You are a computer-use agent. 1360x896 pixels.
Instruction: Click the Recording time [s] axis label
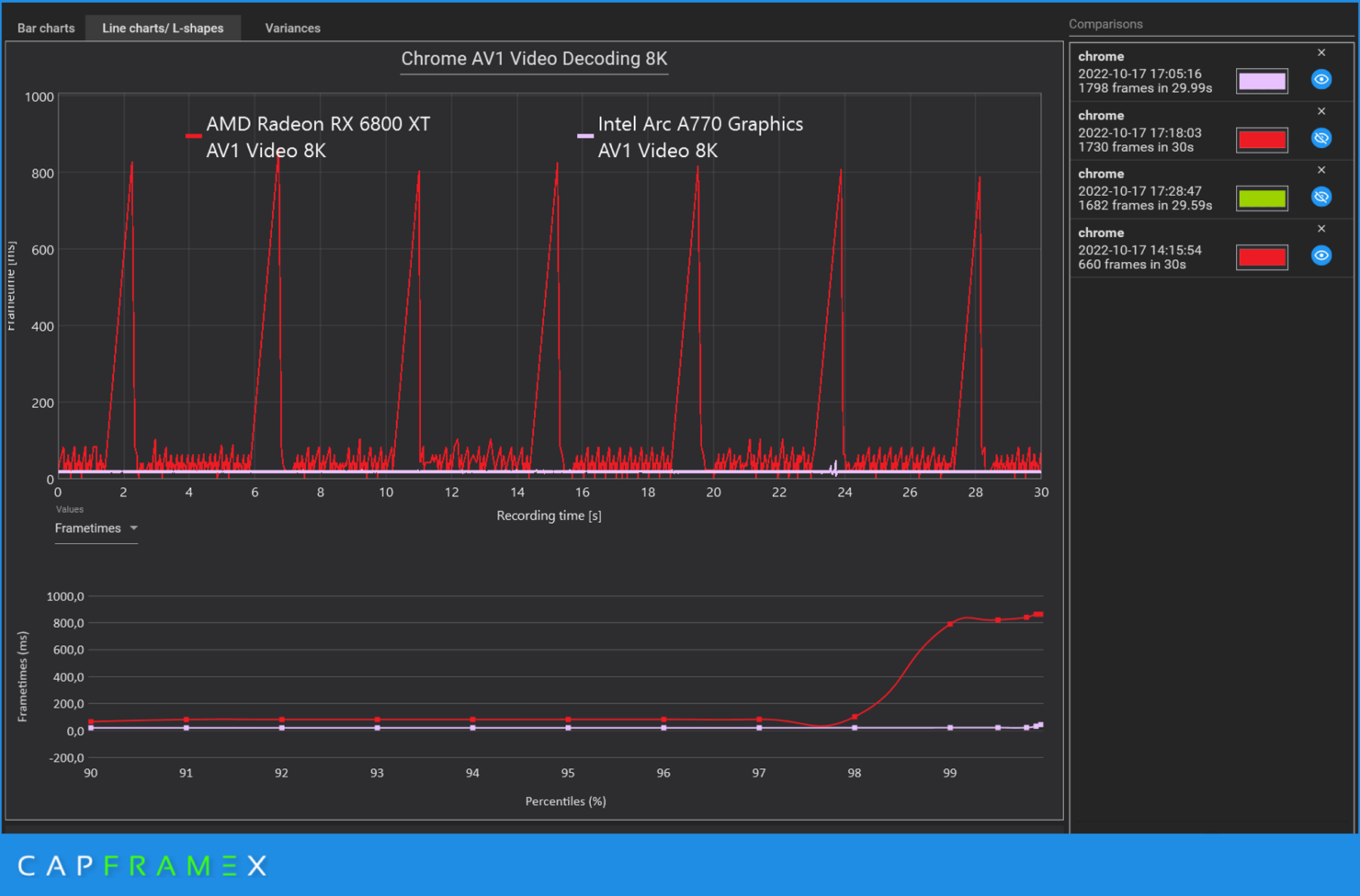click(549, 516)
